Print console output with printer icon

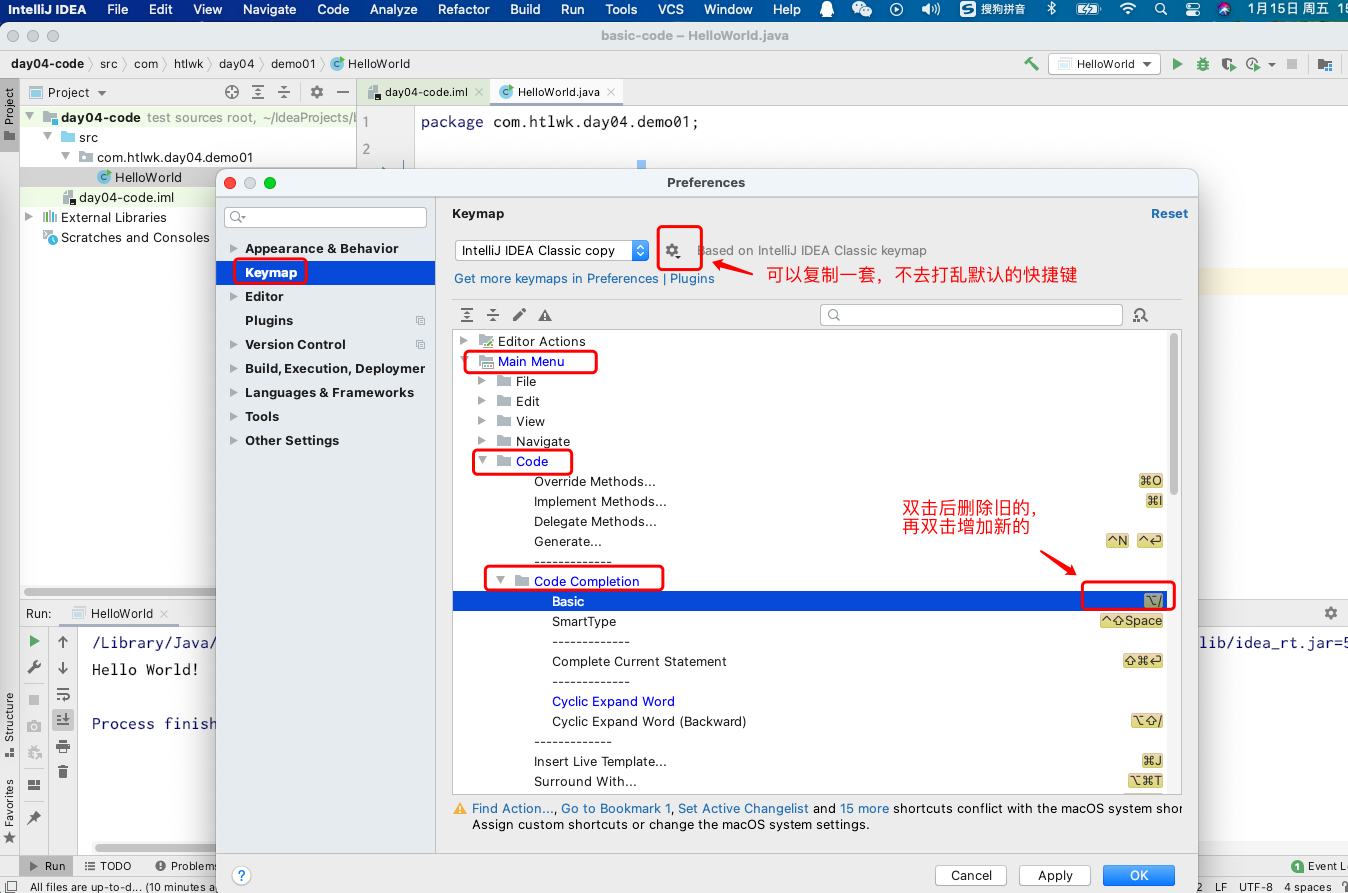pyautogui.click(x=63, y=746)
